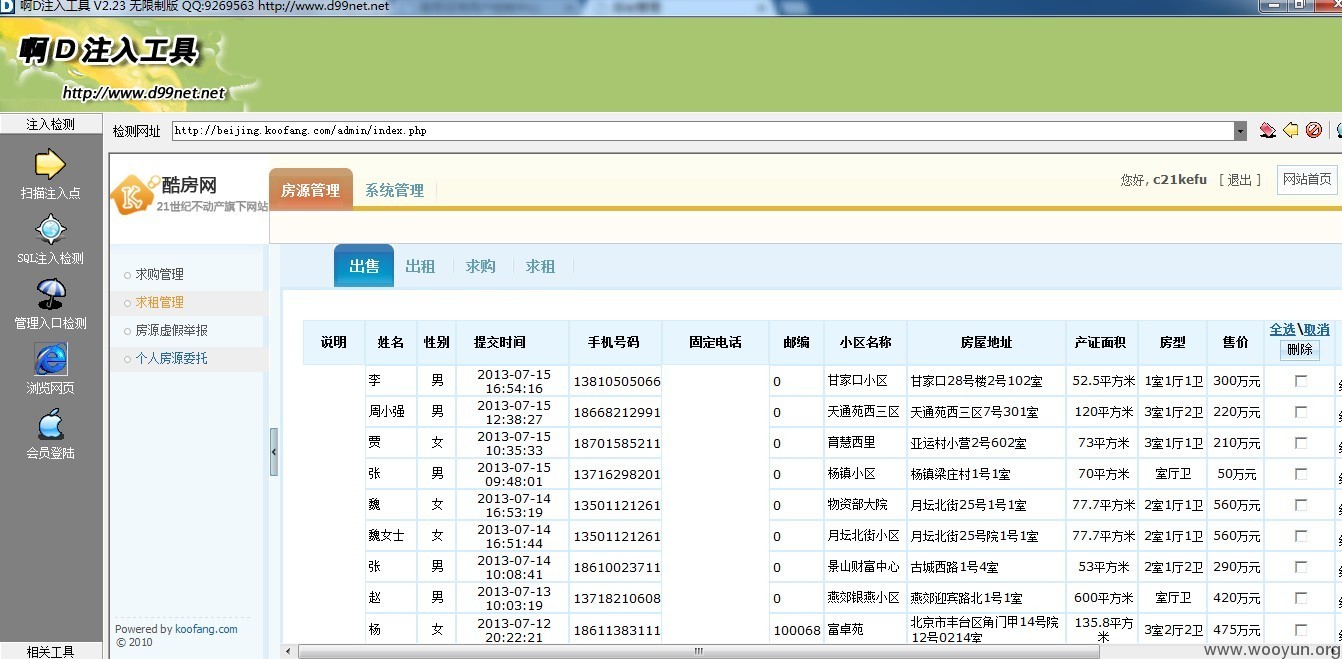Click the name 周小强
The width and height of the screenshot is (1342, 659).
point(386,411)
